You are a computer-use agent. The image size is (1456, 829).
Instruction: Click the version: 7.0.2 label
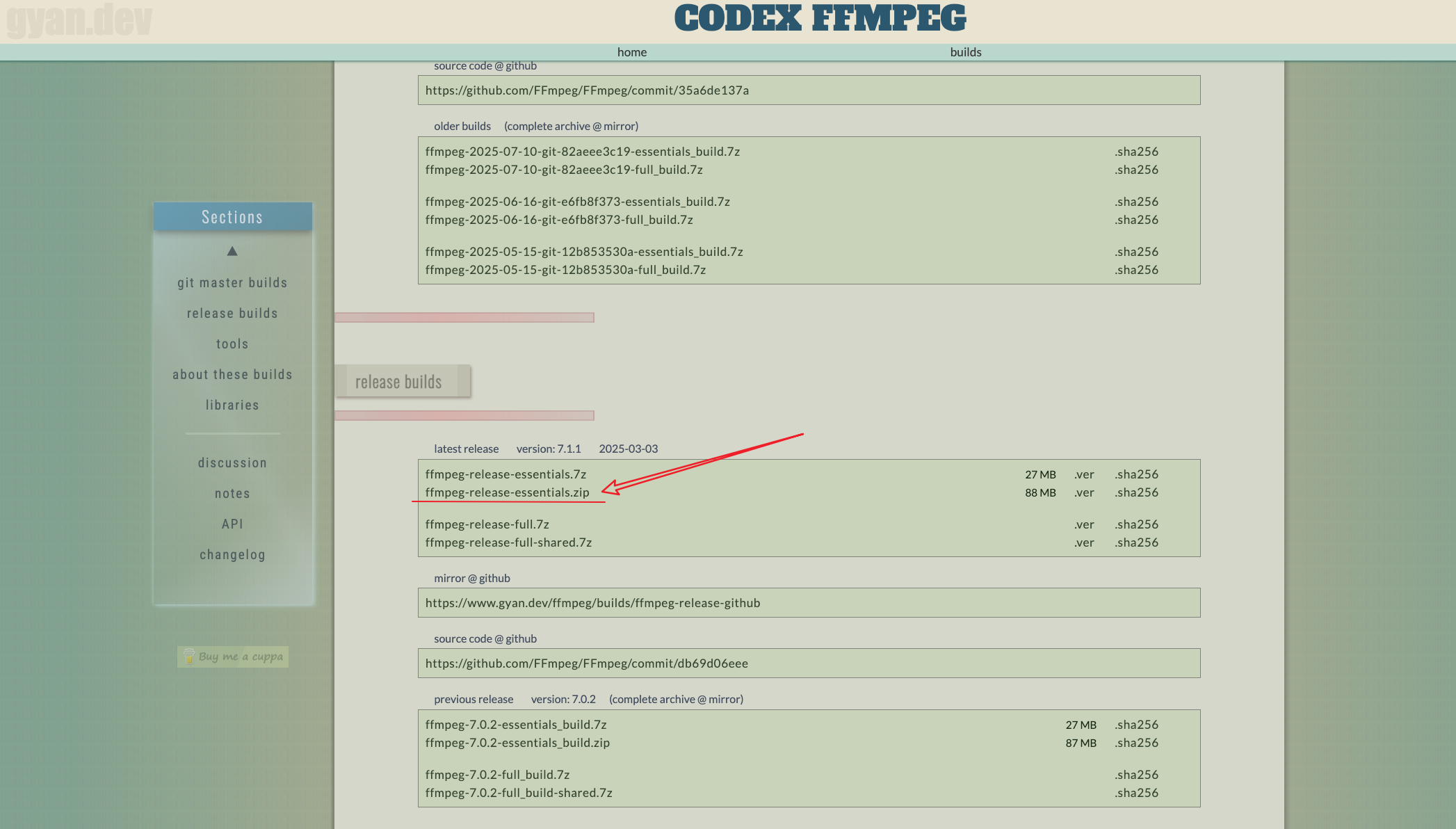click(x=563, y=700)
